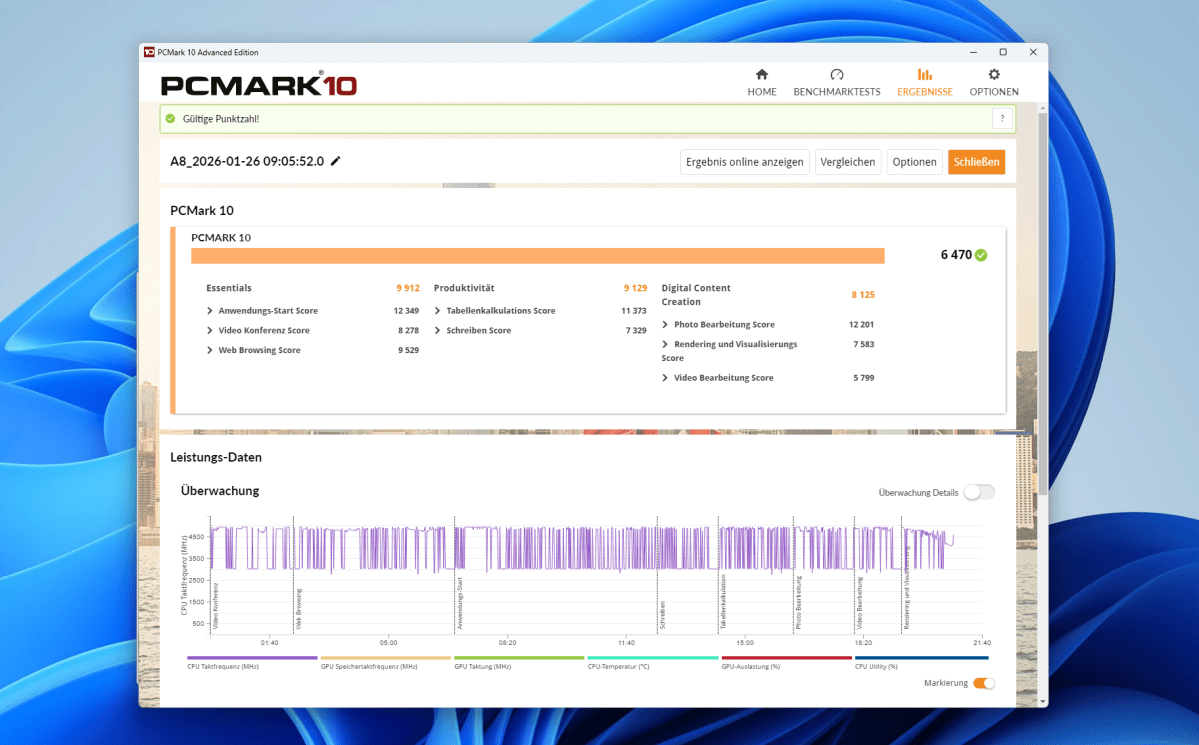Click the PCMark 10 application icon in titlebar
Viewport: 1199px width, 745px height.
(151, 51)
